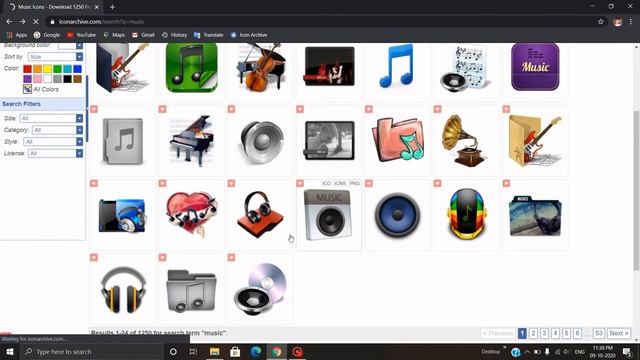Select the gray folder with music notes

[191, 291]
